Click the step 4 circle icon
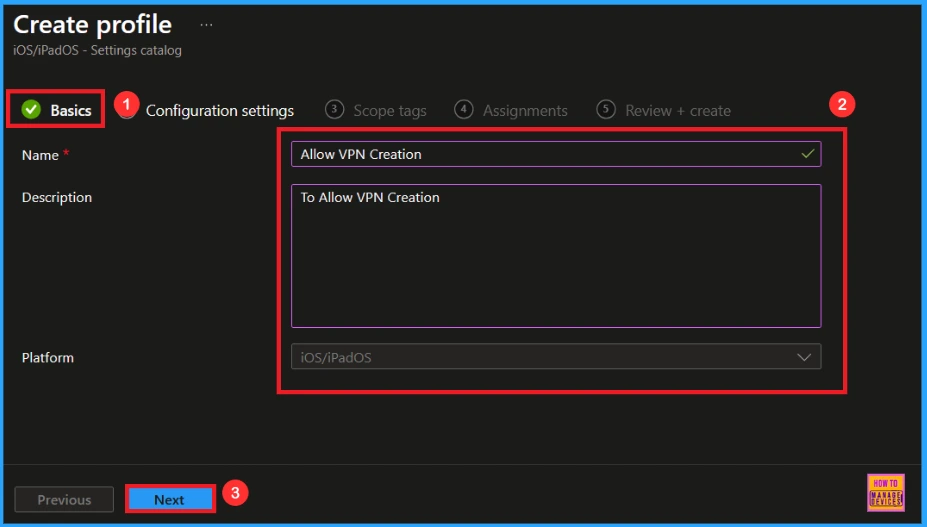 (x=463, y=110)
